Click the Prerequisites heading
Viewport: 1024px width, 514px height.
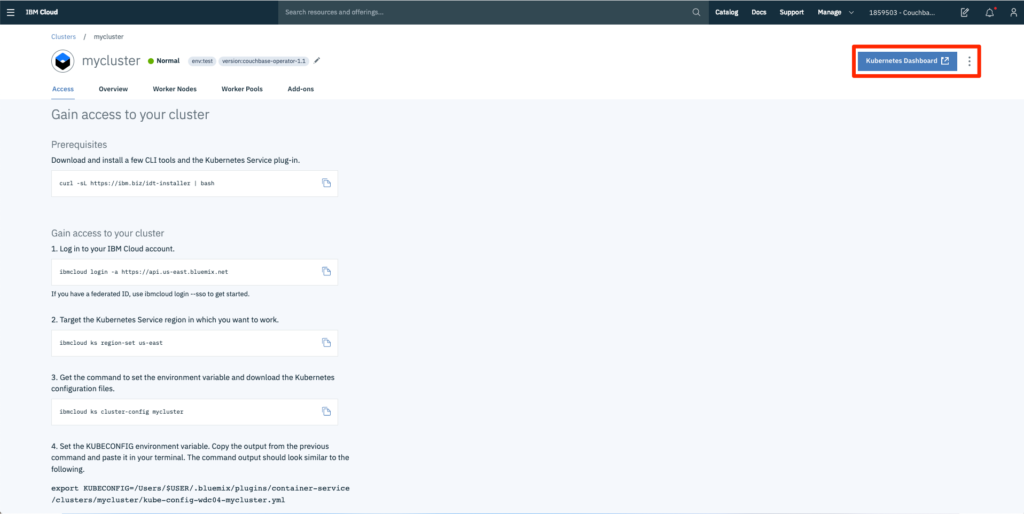point(79,144)
